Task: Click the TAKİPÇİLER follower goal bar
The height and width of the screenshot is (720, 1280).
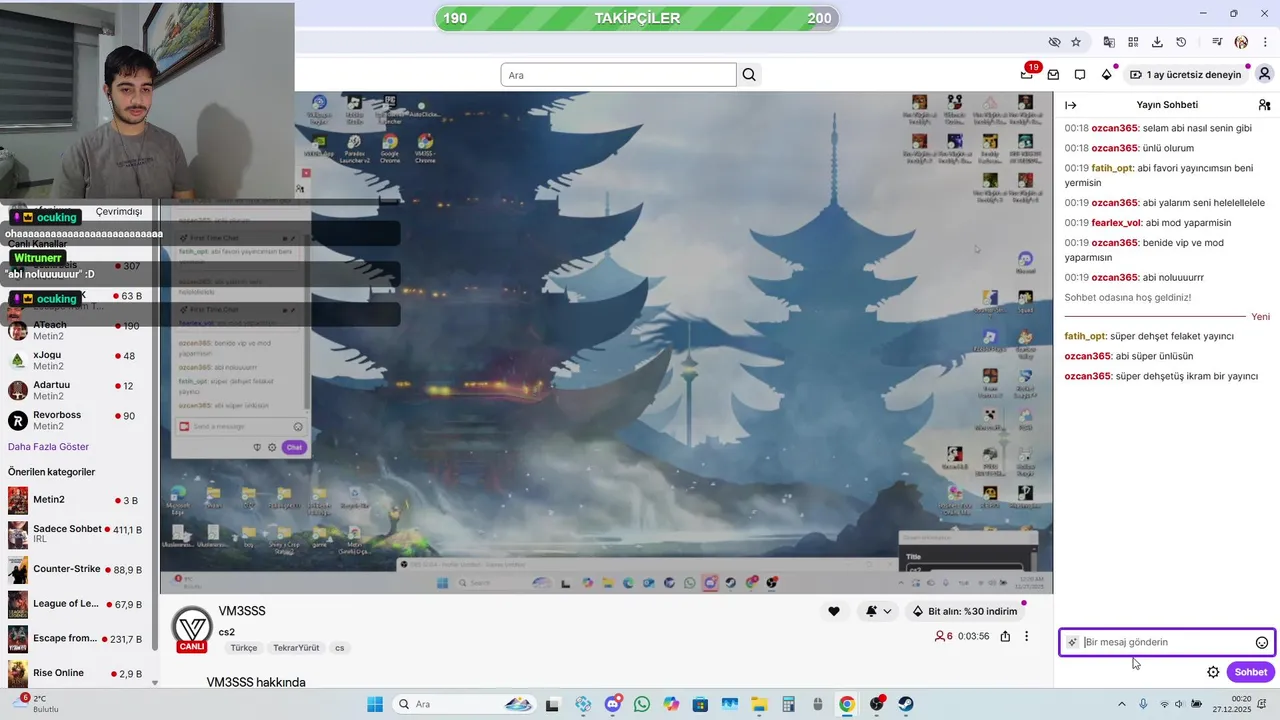Action: [x=637, y=18]
